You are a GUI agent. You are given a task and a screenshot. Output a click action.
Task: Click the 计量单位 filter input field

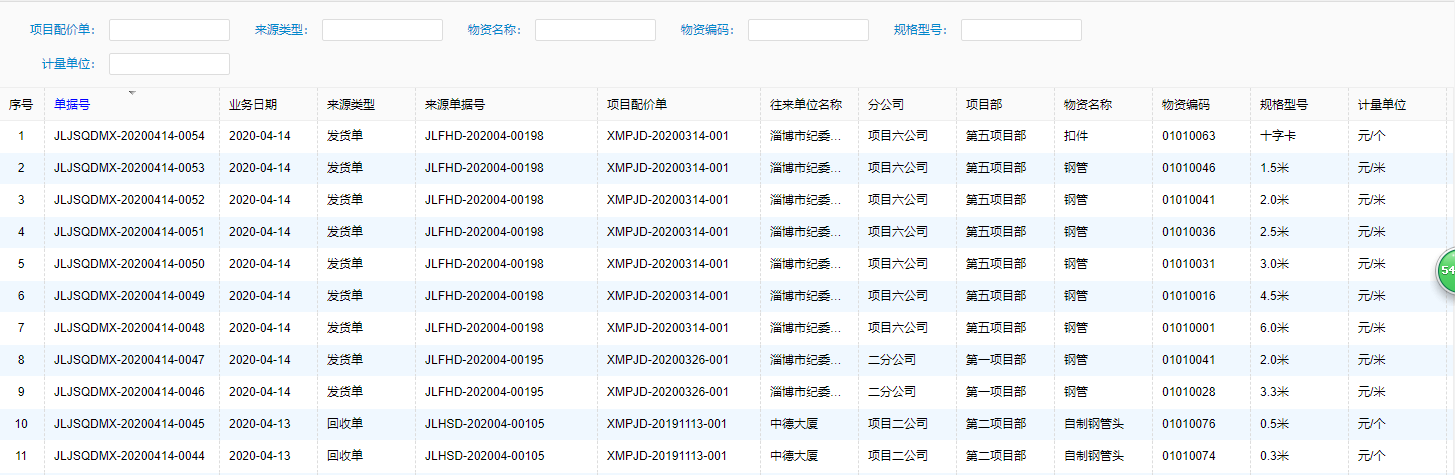click(x=169, y=64)
